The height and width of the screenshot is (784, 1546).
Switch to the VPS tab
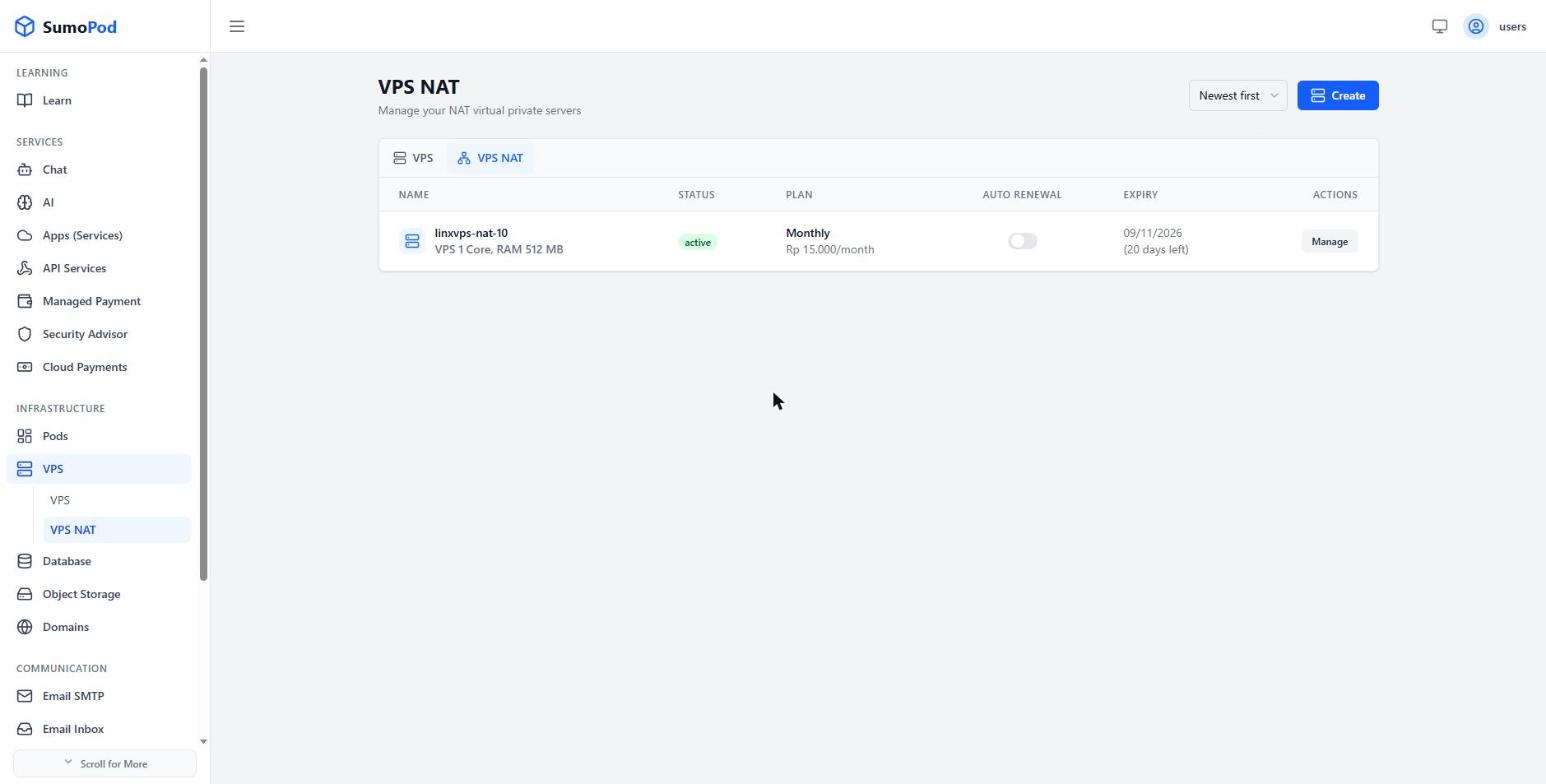tap(413, 158)
